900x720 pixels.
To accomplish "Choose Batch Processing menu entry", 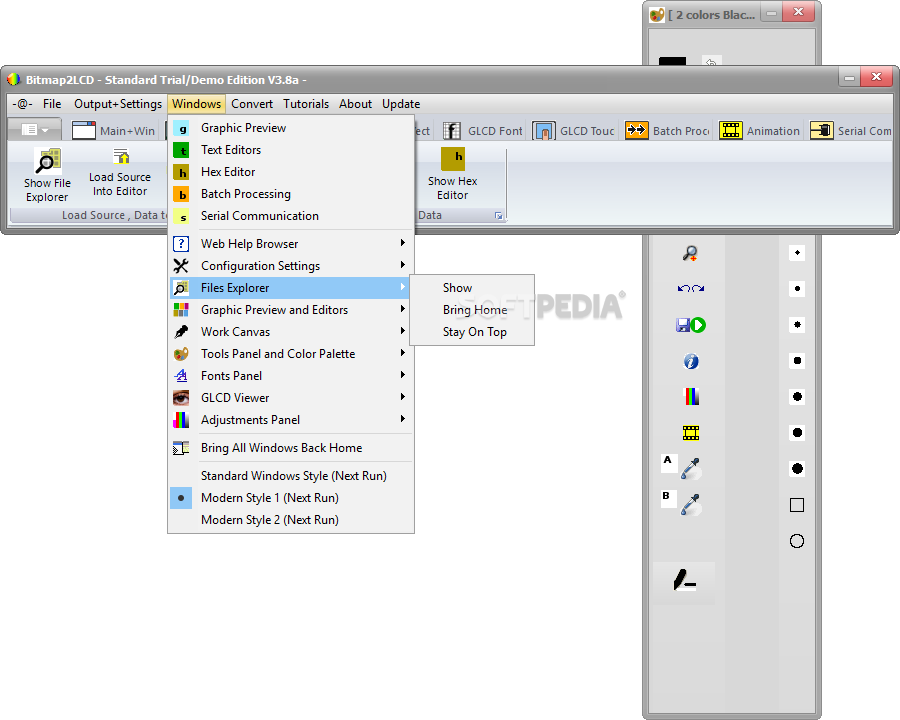I will click(291, 194).
